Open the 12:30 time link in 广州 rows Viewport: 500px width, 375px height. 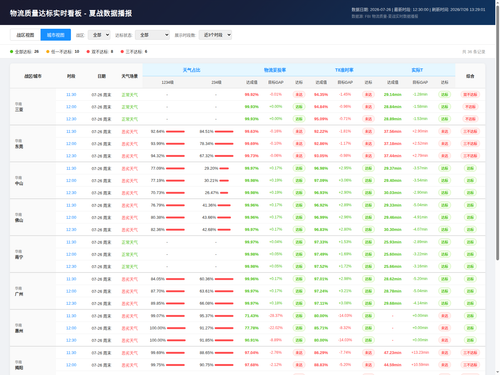(x=71, y=303)
